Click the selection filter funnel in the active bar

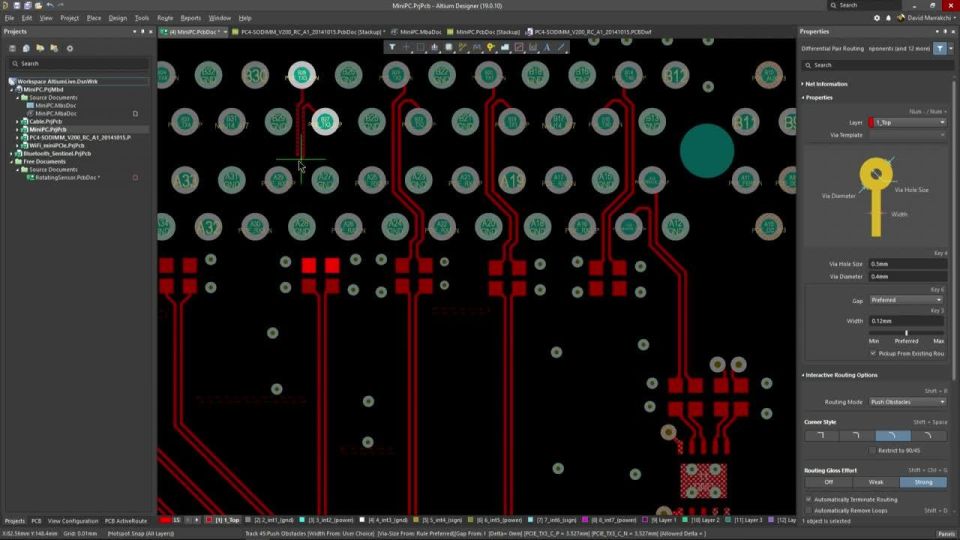pyautogui.click(x=392, y=47)
